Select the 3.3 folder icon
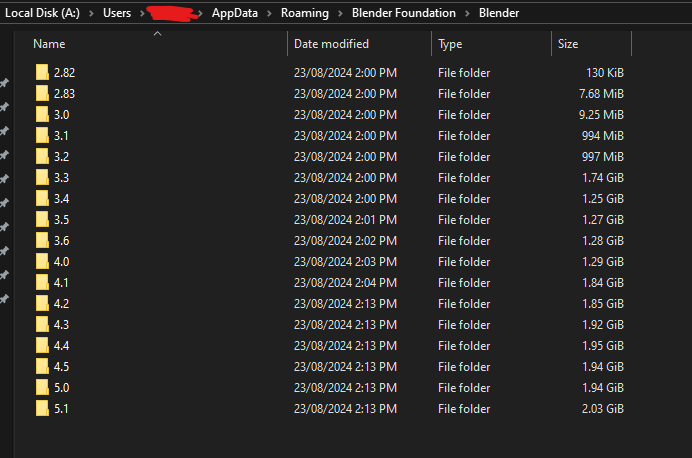Image resolution: width=692 pixels, height=458 pixels. pos(42,177)
